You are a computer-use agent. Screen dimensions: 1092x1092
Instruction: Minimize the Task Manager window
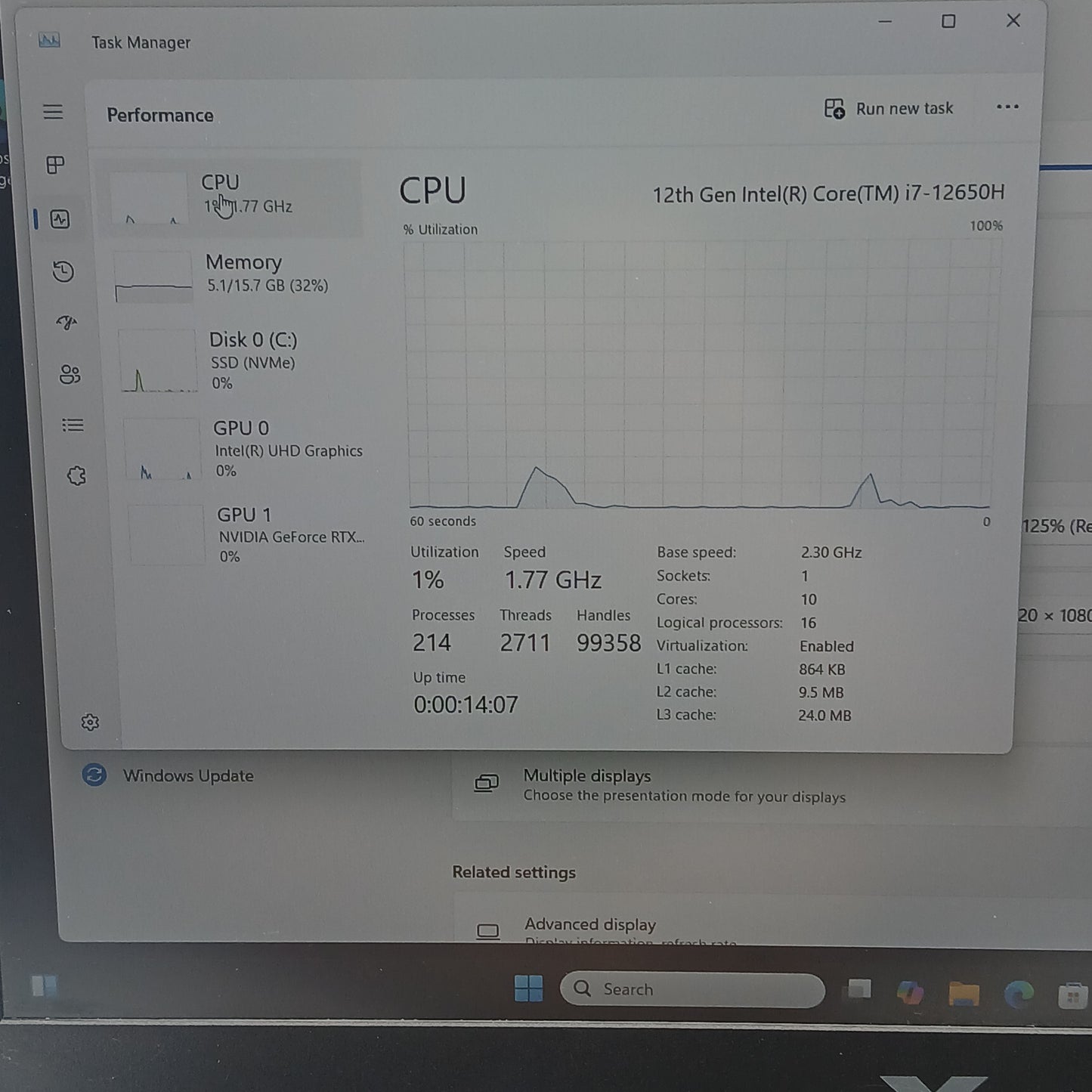886,21
